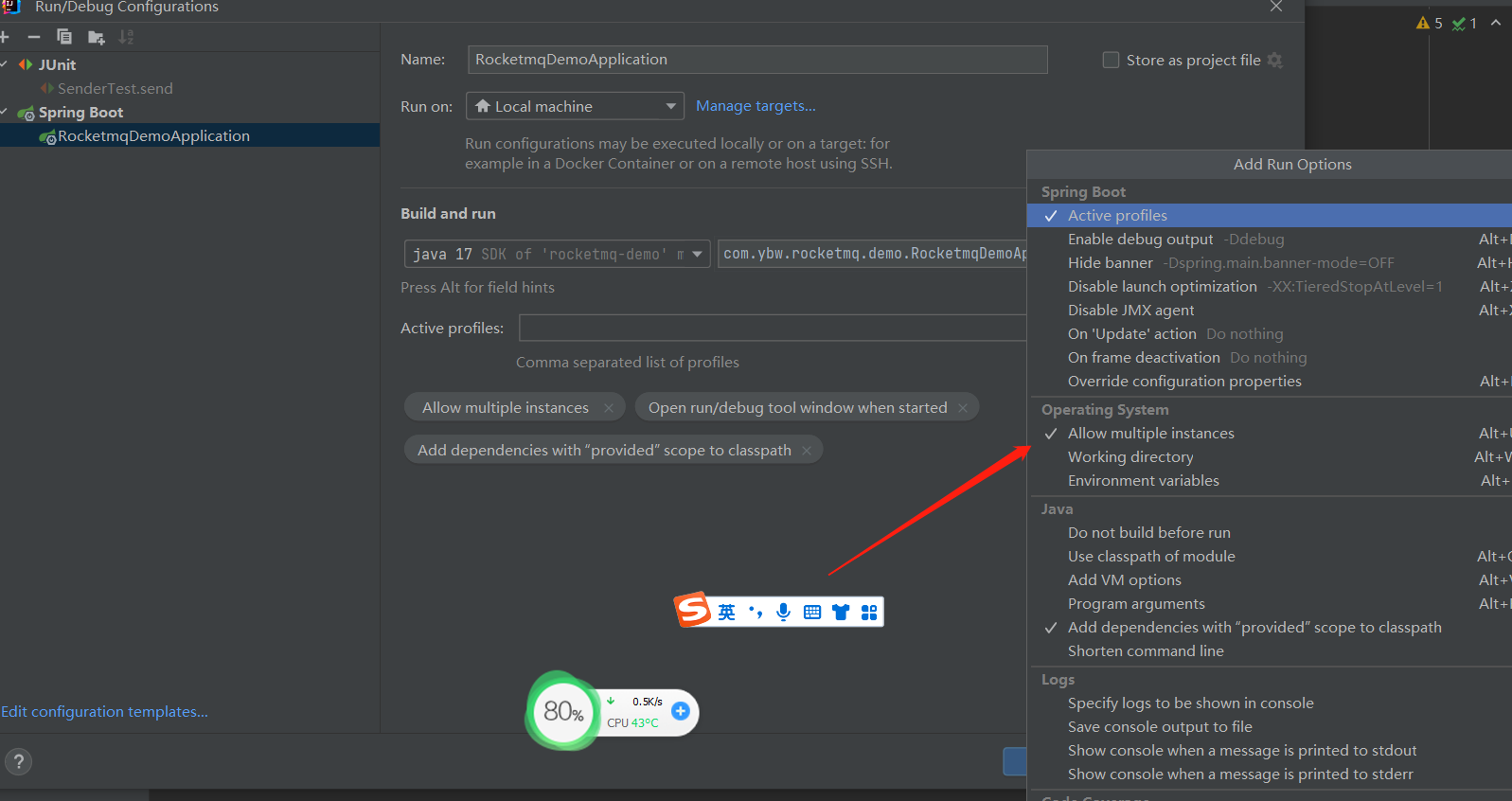
Task: Collapse the inspections widget arrow
Action: (x=1496, y=23)
